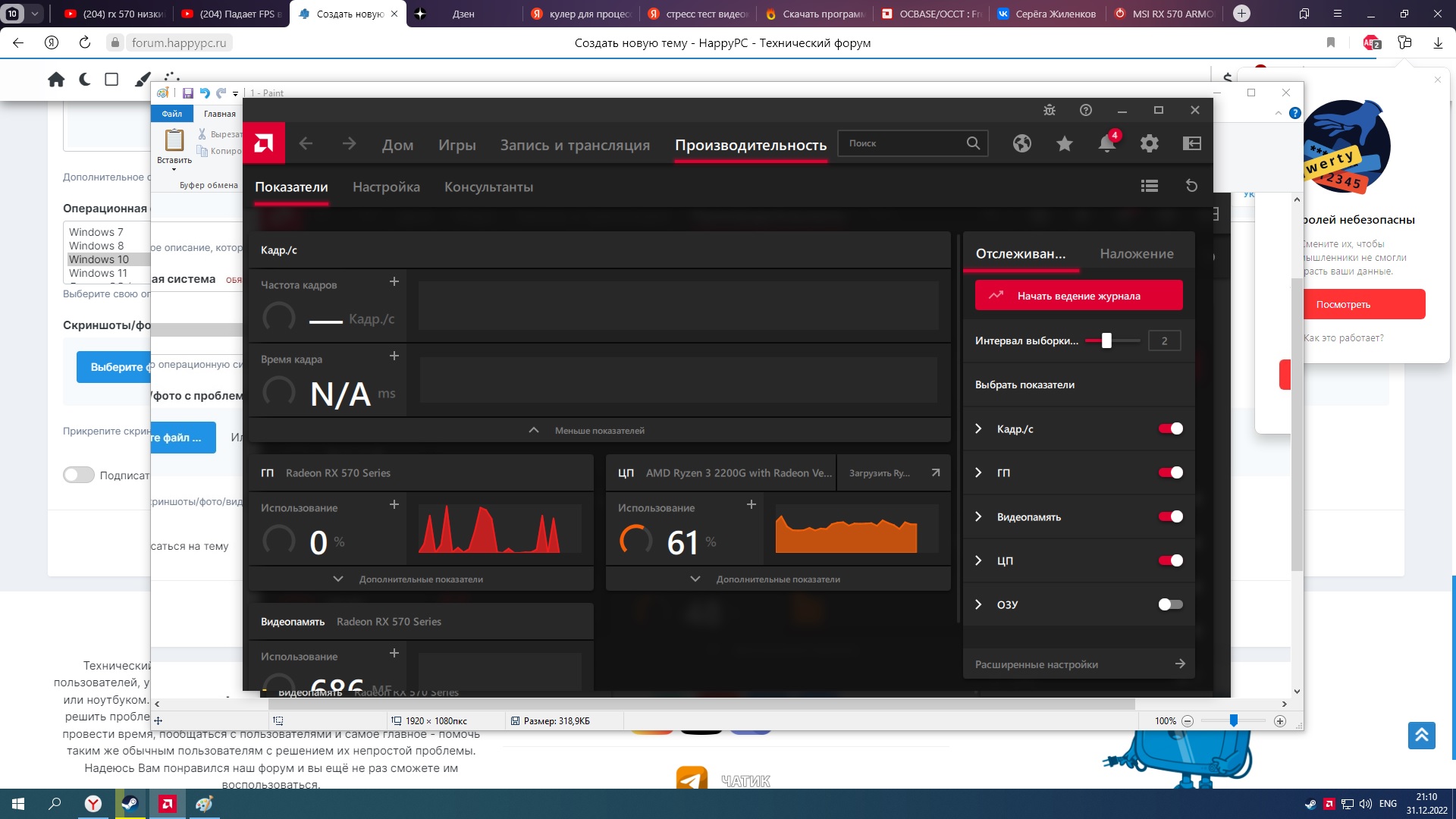Open the AMD help question mark icon
The width and height of the screenshot is (1456, 819).
tap(1086, 110)
